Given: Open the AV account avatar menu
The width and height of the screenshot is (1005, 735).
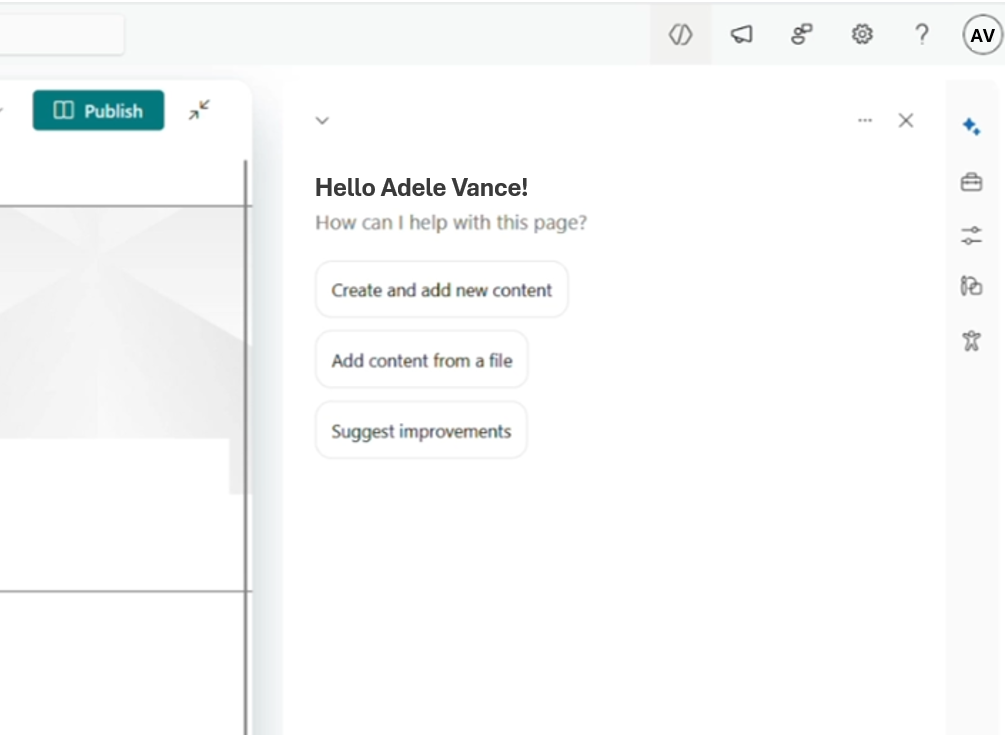Looking at the screenshot, I should coord(982,36).
